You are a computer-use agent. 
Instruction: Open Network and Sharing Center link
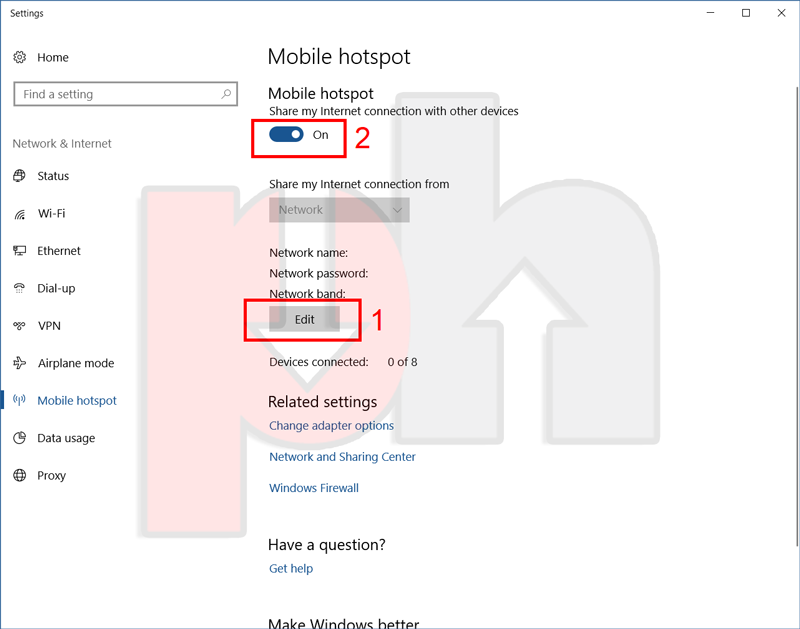(342, 457)
